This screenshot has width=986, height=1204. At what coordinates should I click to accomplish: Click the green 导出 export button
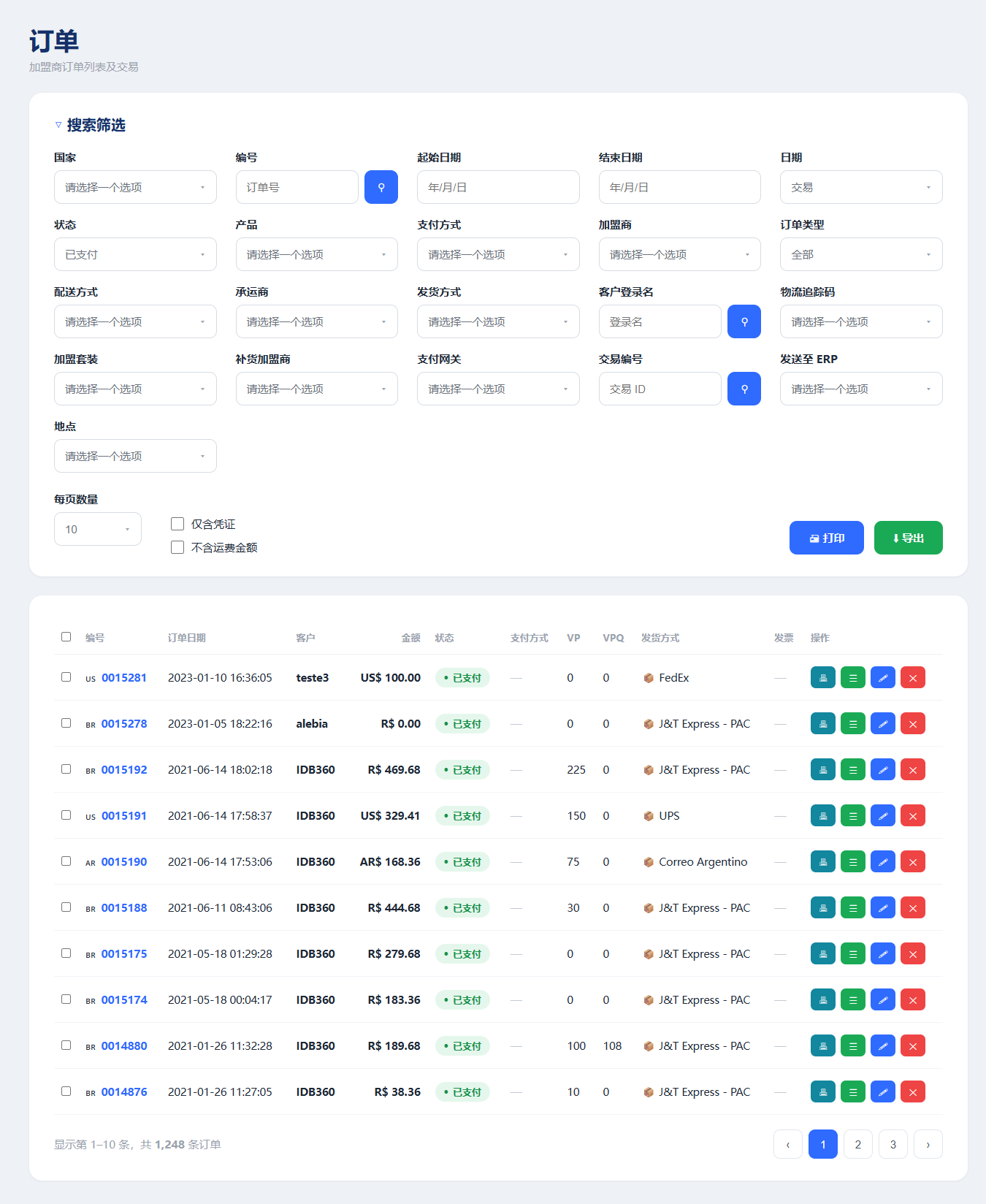[909, 538]
